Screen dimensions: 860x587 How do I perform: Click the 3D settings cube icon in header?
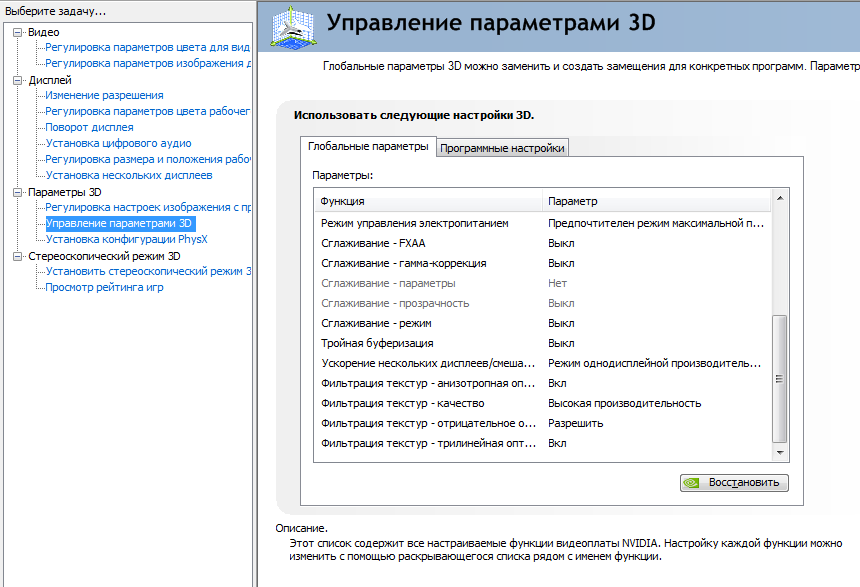(293, 27)
